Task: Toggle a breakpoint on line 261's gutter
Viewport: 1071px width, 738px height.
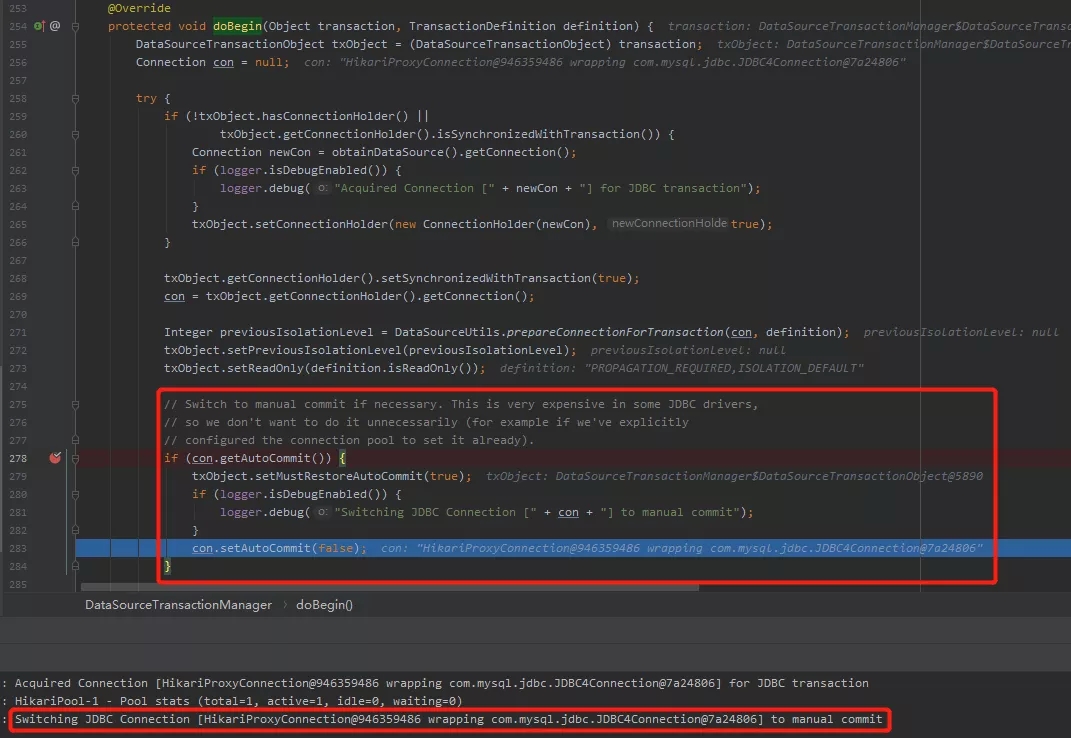Action: 55,152
